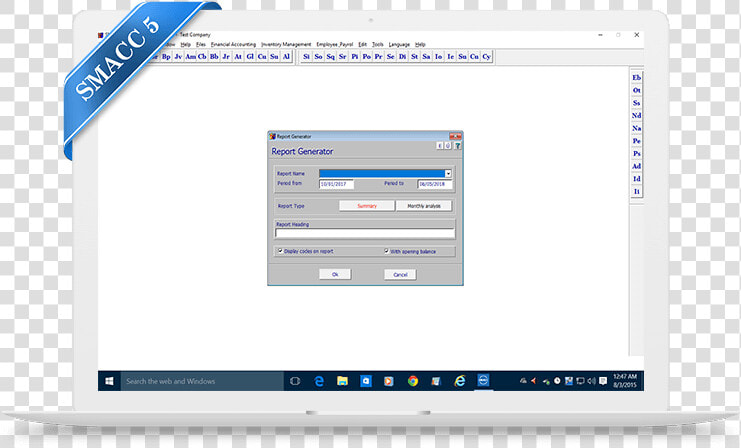The height and width of the screenshot is (448, 741).
Task: Click the Pr toolbar button
Action: pos(379,57)
